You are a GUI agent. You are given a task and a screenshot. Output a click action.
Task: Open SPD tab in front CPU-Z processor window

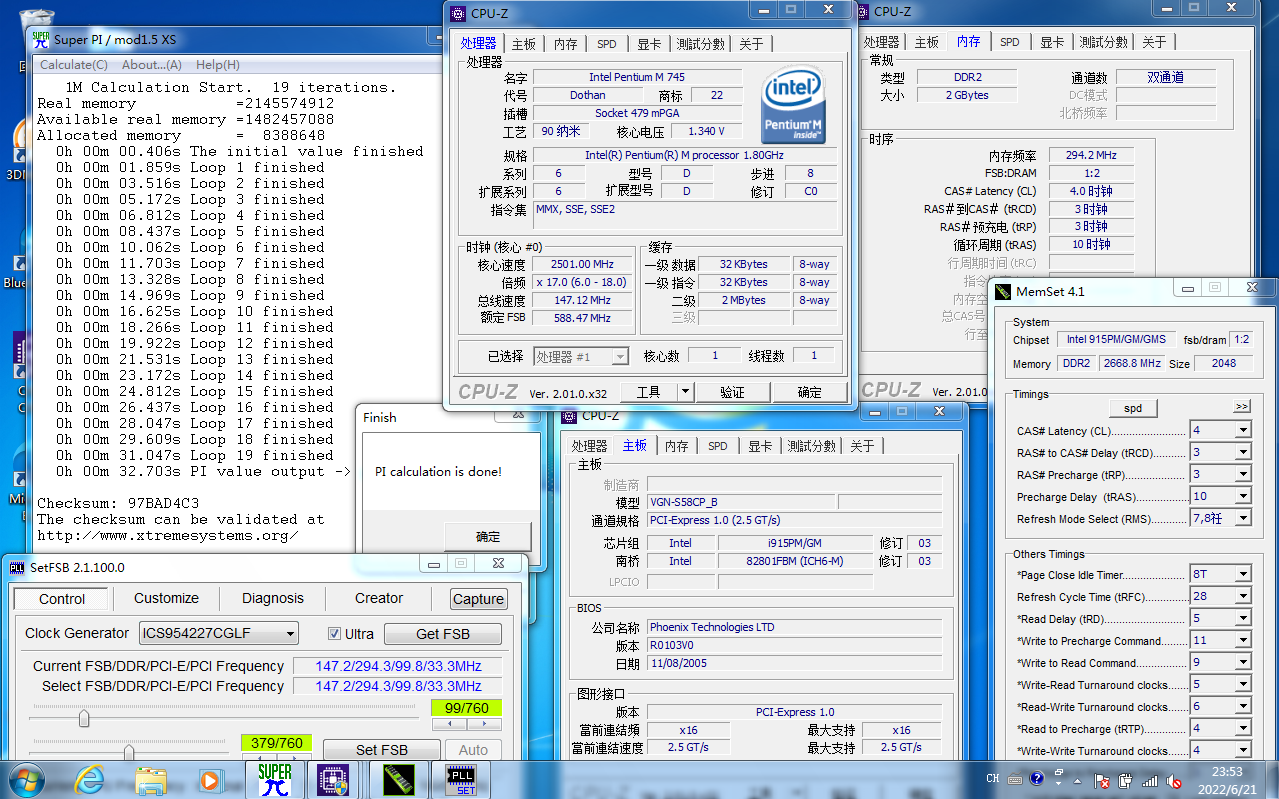607,44
